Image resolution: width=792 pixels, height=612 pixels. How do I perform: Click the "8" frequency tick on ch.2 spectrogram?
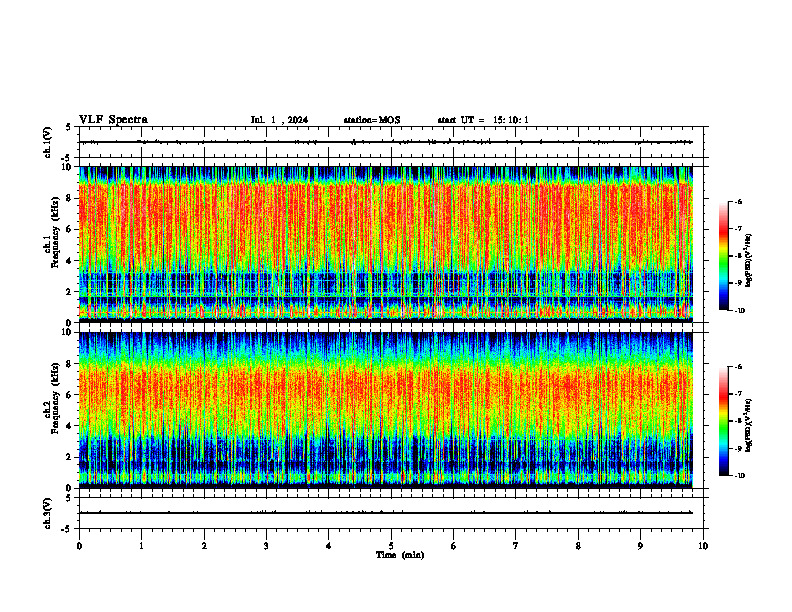click(x=70, y=364)
